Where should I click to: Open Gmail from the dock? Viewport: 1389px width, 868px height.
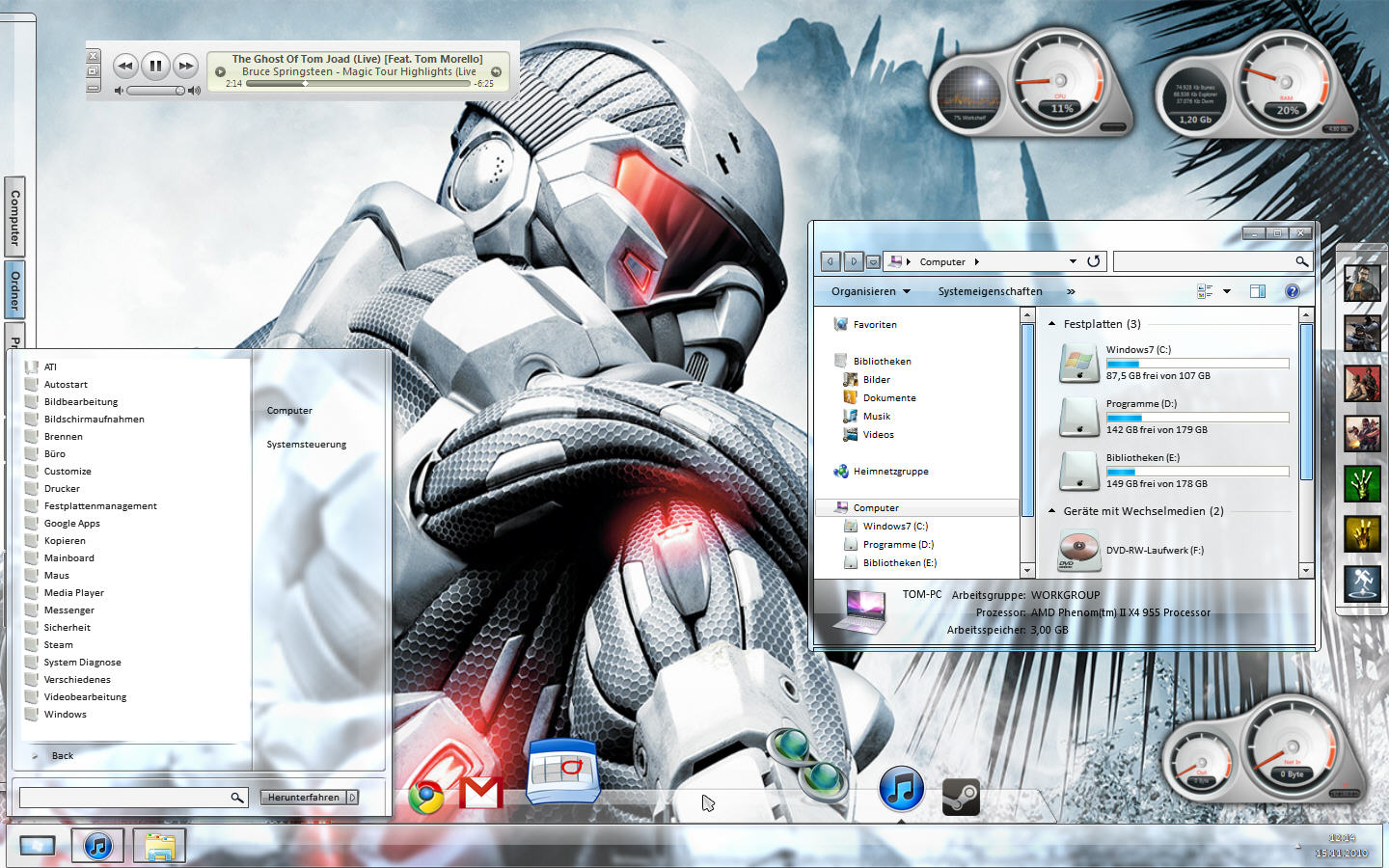(480, 793)
